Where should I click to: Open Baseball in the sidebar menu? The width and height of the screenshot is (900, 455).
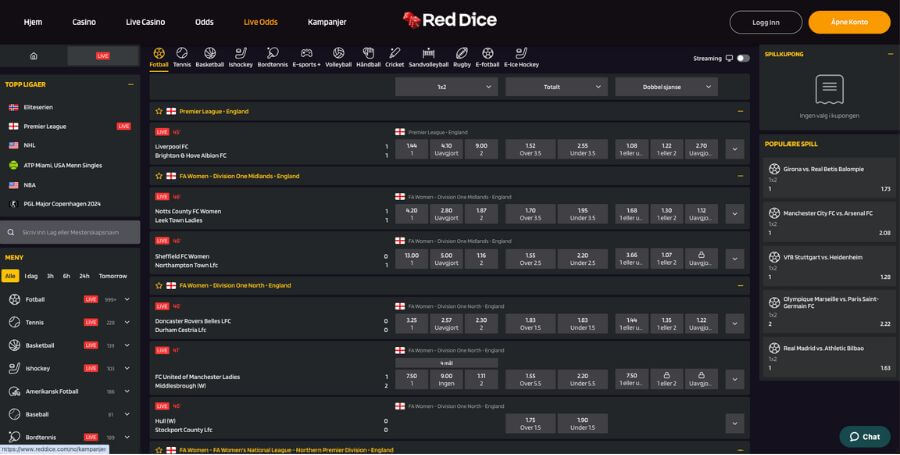coord(69,414)
